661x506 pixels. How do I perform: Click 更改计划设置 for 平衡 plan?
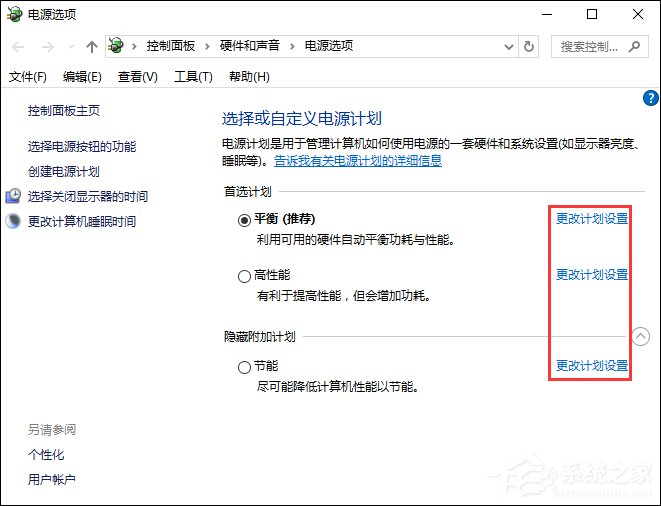point(592,219)
